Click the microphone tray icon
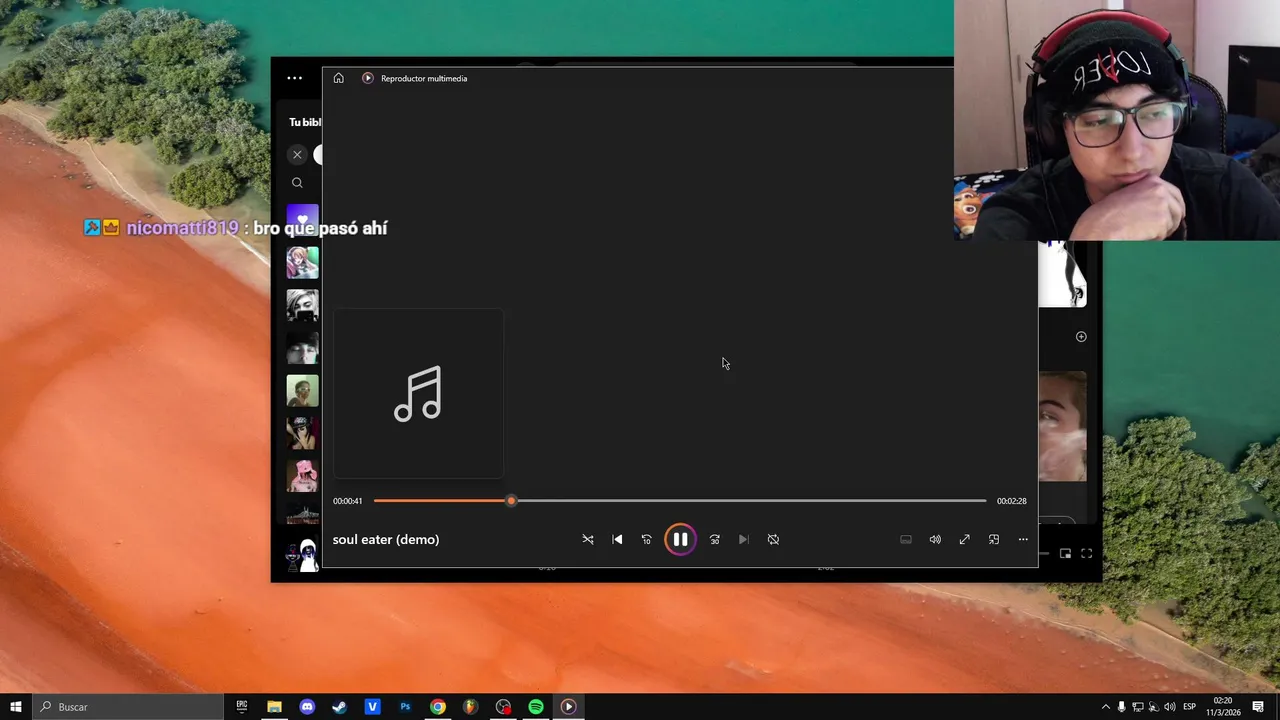 click(1122, 707)
